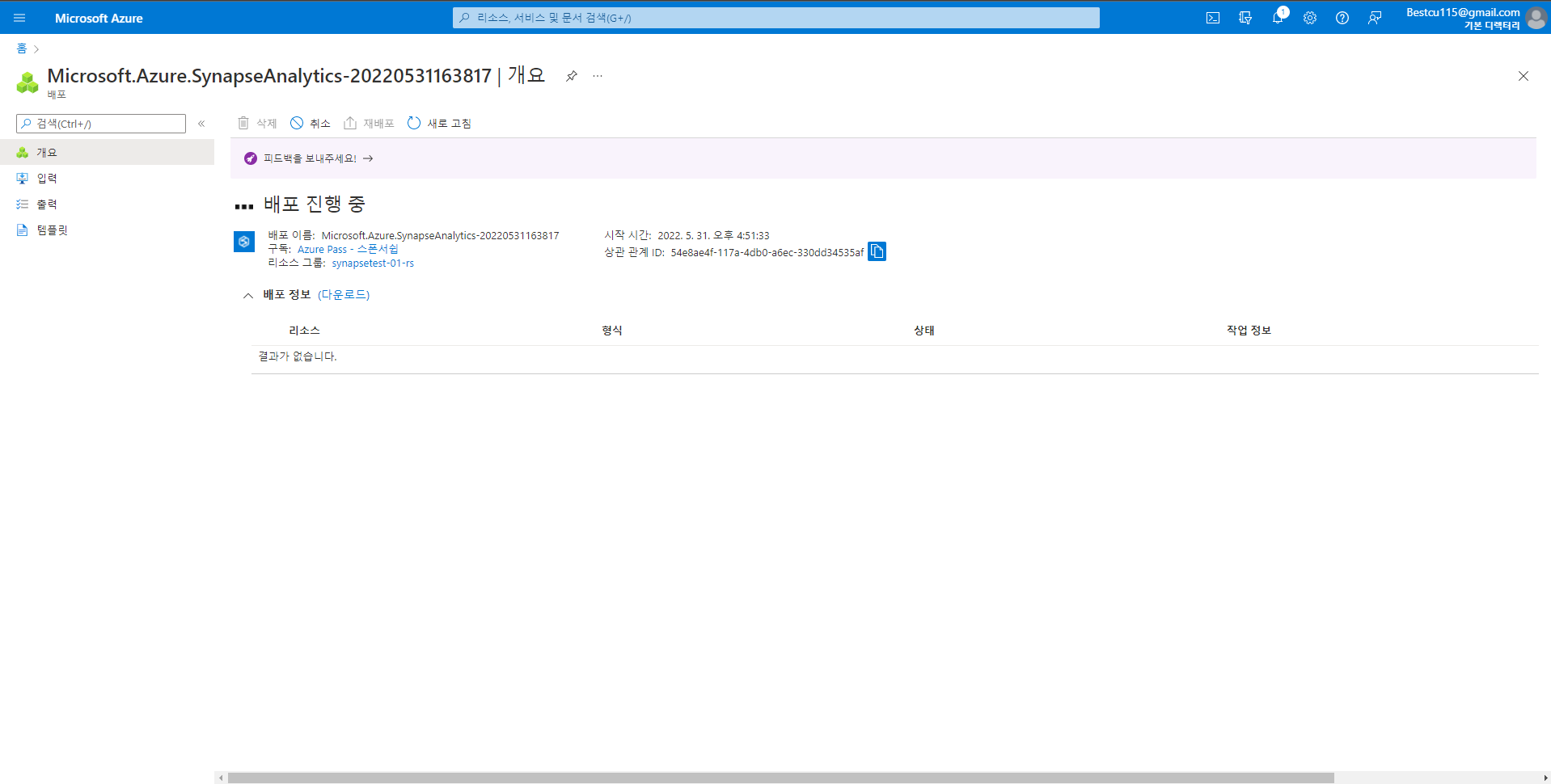Viewport: 1551px width, 784px height.
Task: Click the 리소스 column header
Action: coord(304,330)
